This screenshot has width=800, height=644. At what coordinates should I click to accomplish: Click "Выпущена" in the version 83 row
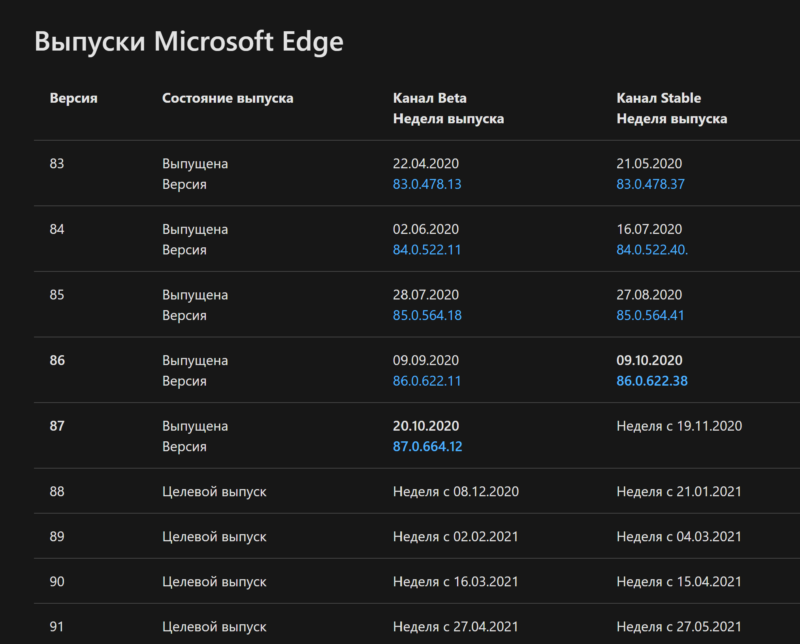click(x=195, y=164)
